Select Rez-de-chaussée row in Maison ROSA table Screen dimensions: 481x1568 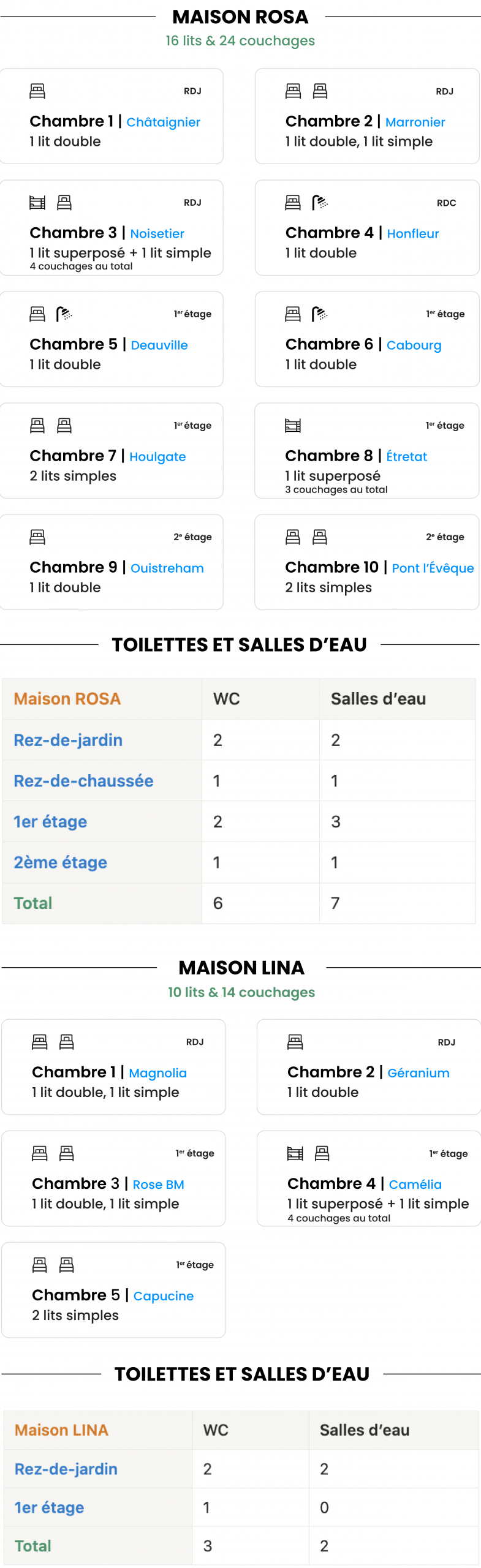pyautogui.click(x=83, y=781)
